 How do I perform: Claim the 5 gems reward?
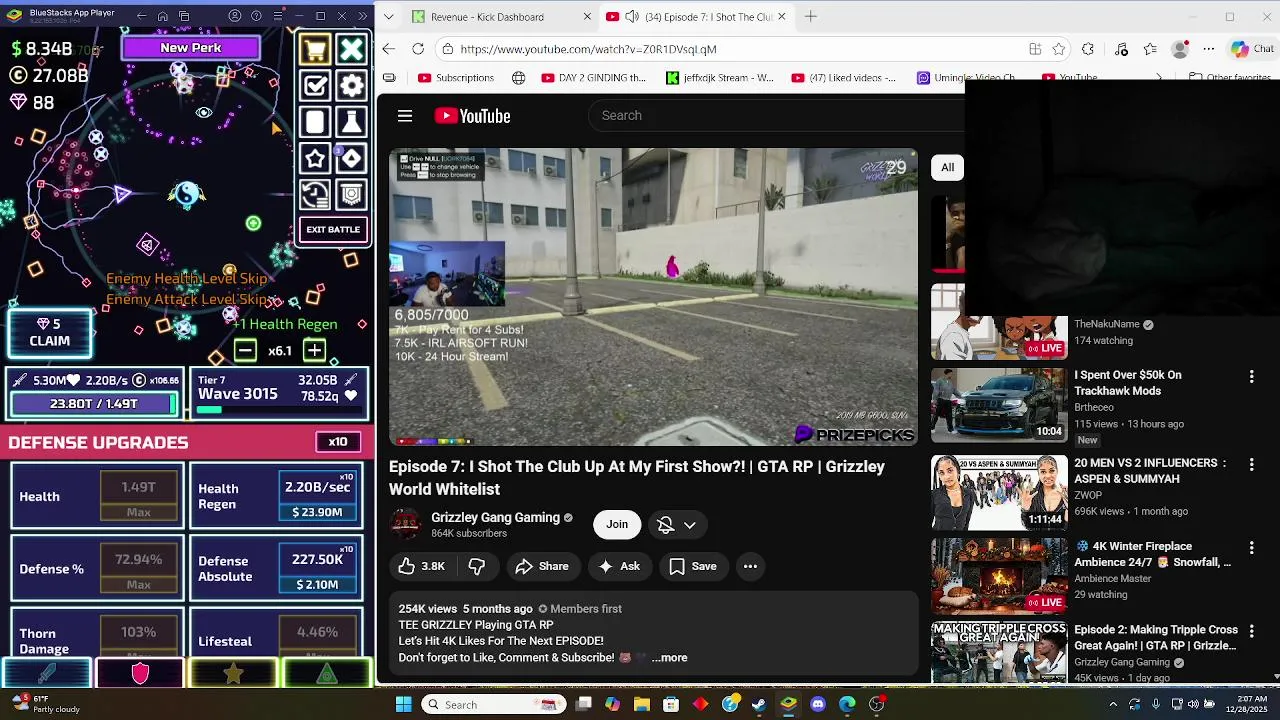(x=50, y=333)
